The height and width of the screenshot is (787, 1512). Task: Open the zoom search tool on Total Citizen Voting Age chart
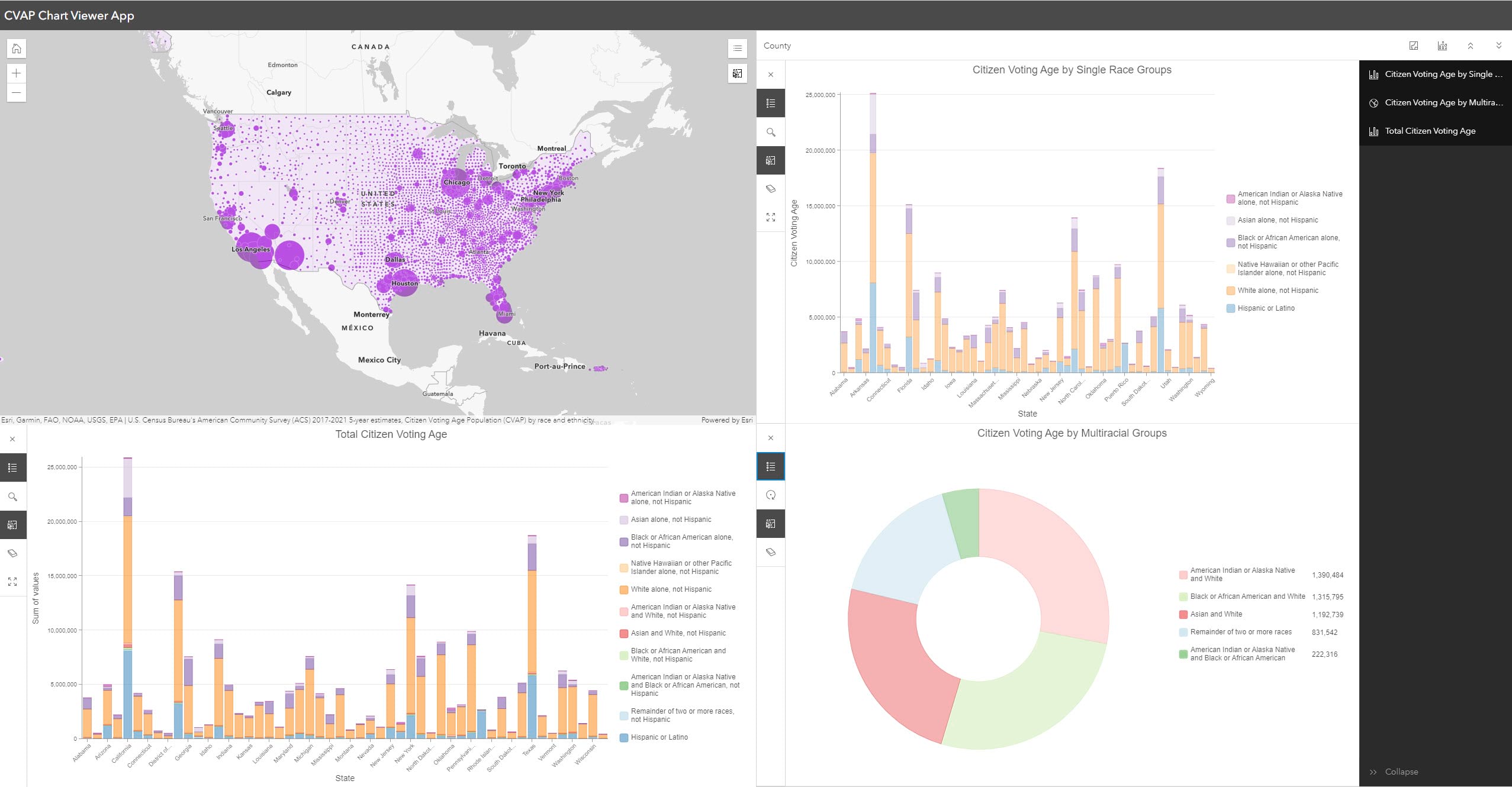(x=13, y=496)
